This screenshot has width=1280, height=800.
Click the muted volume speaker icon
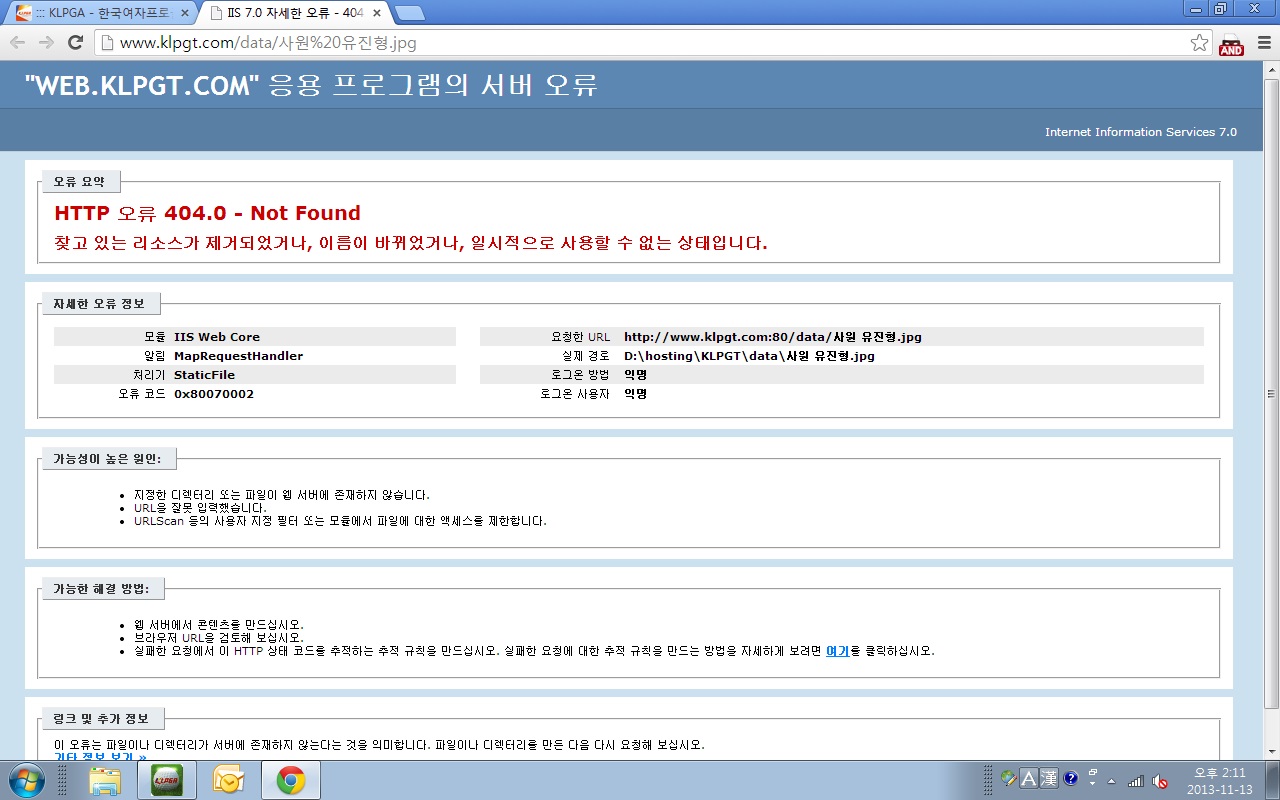click(x=1161, y=781)
